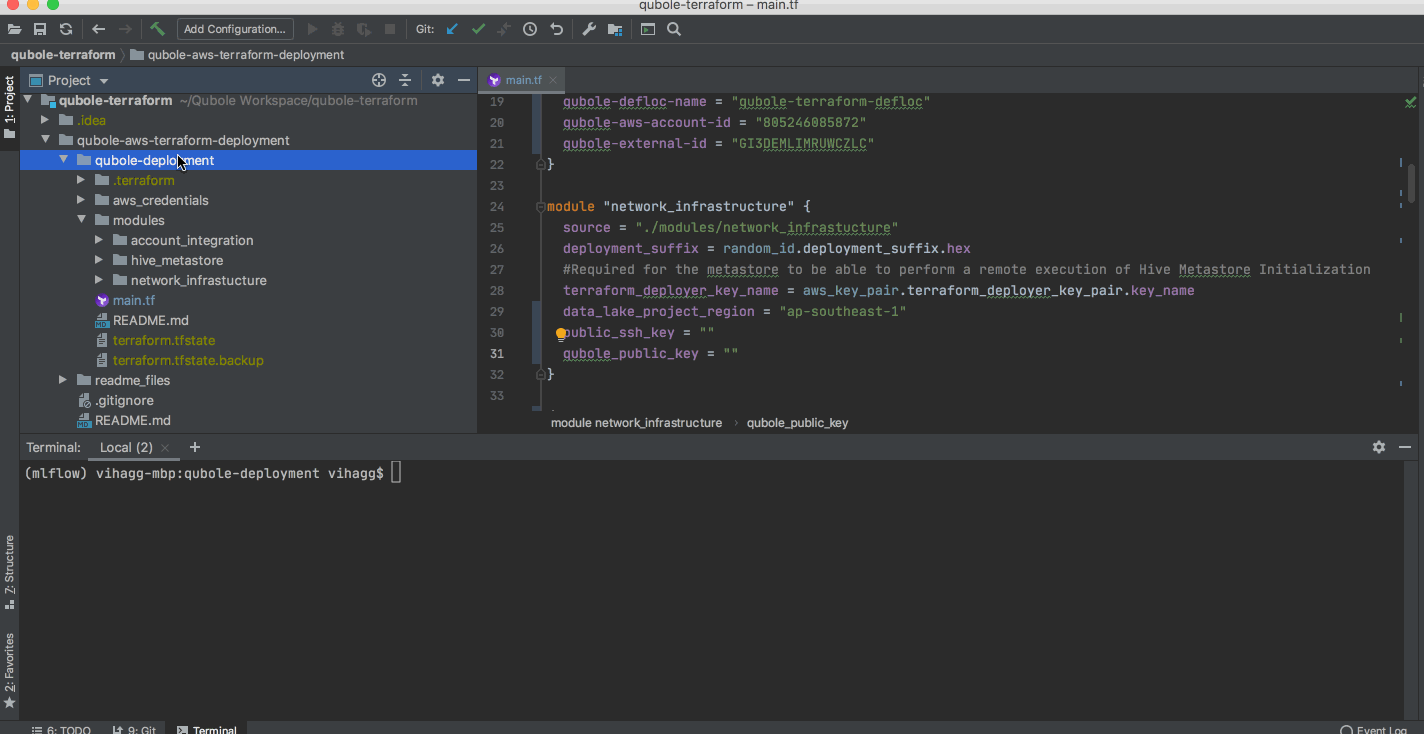This screenshot has width=1424, height=734.
Task: Navigate back with the left arrow
Action: [x=98, y=29]
